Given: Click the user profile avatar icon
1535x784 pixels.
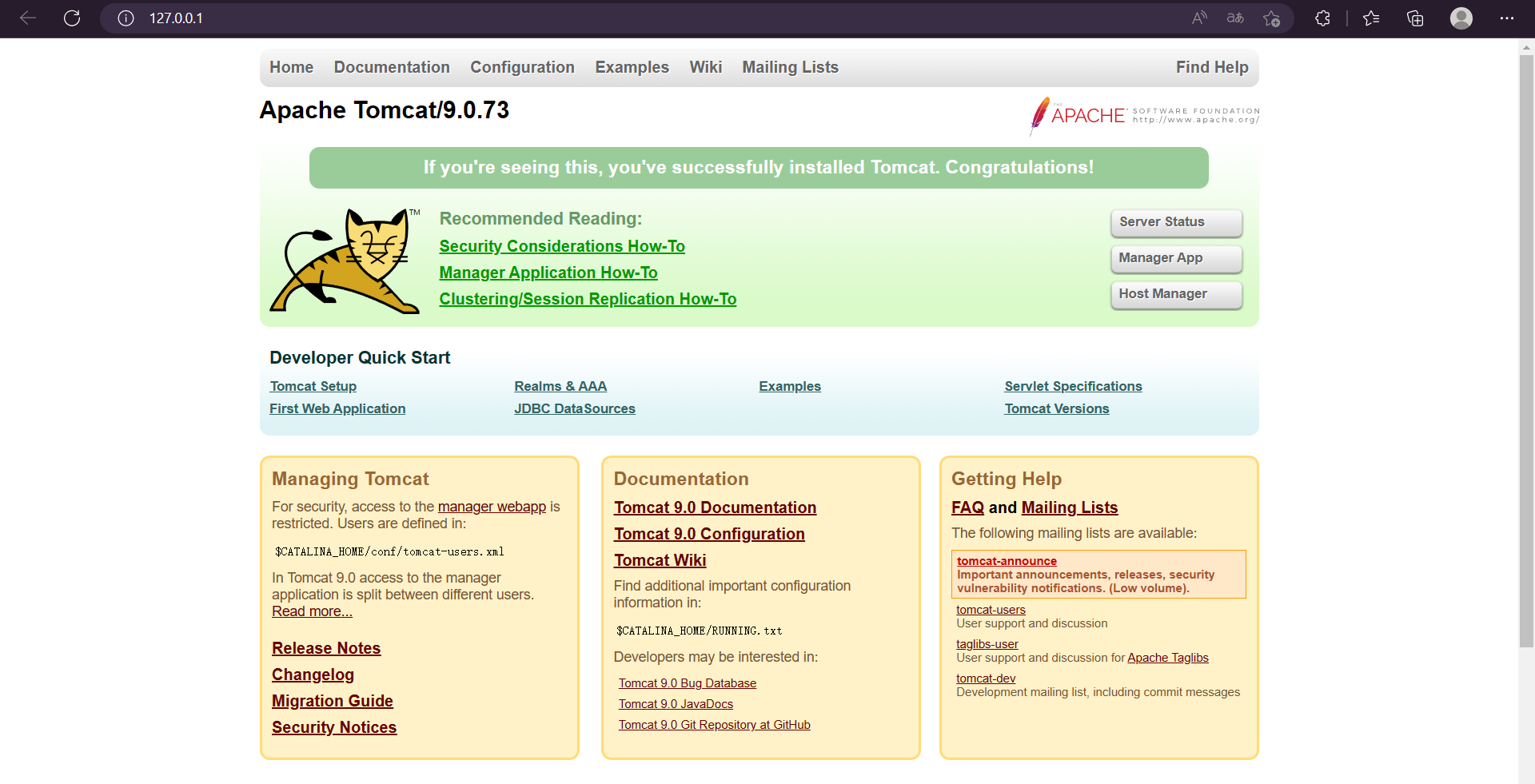Looking at the screenshot, I should pos(1461,18).
